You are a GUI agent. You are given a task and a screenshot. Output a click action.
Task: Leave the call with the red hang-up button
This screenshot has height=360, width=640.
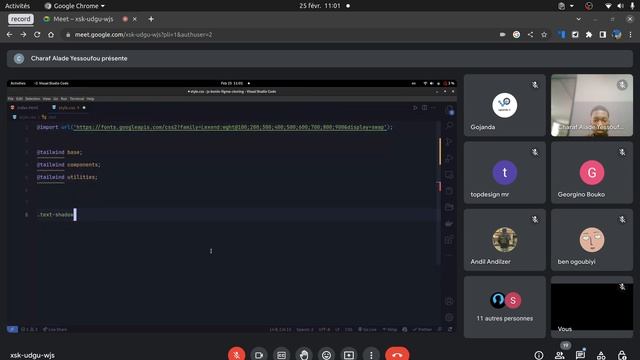click(x=397, y=354)
